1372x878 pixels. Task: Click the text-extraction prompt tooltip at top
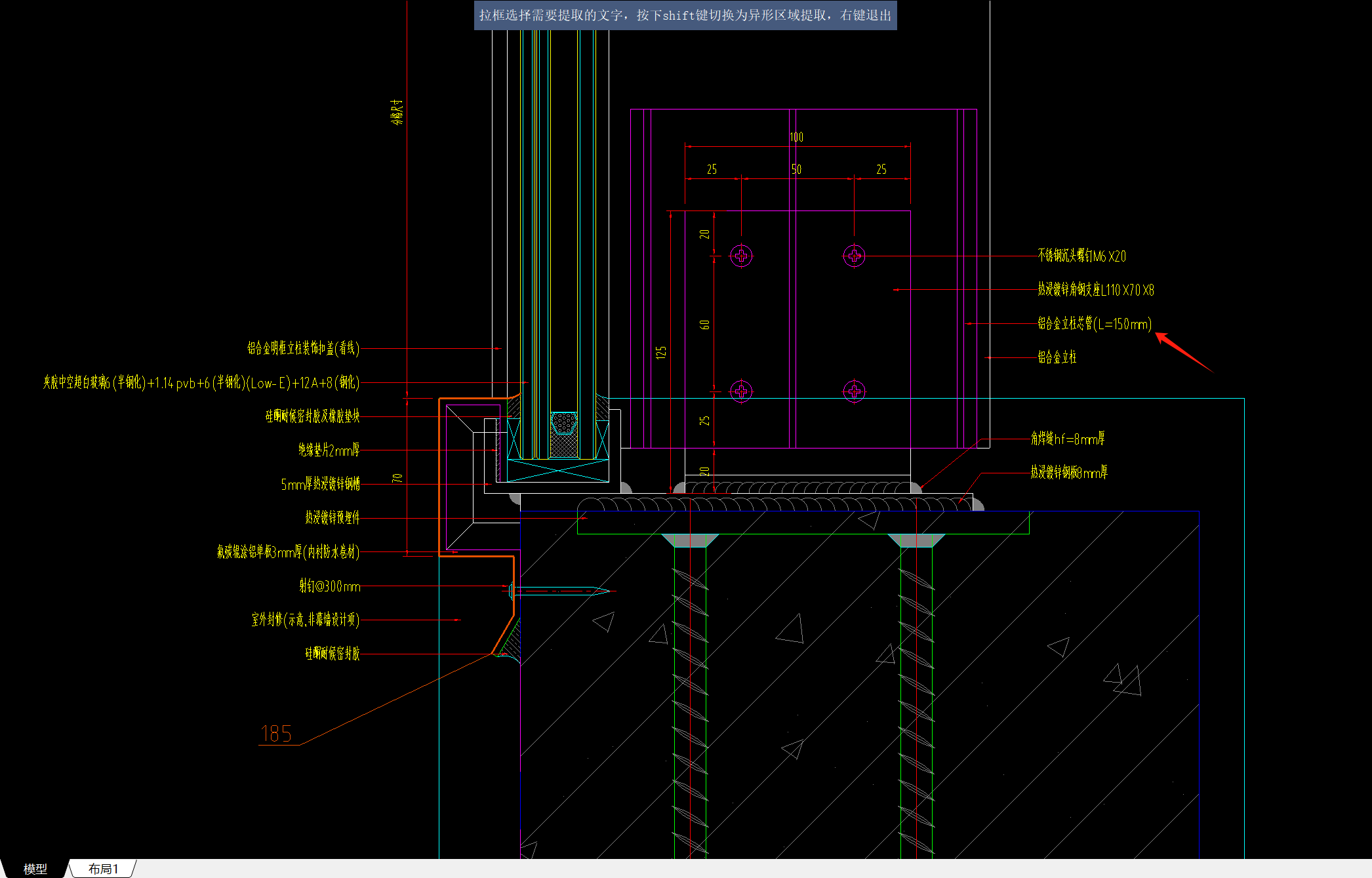tap(685, 15)
